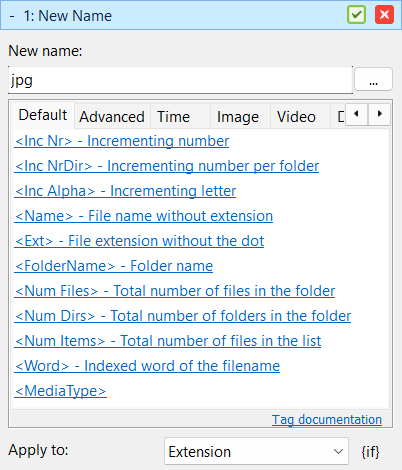Insert the <MediaType> tag
This screenshot has height=470, width=402.
60,391
